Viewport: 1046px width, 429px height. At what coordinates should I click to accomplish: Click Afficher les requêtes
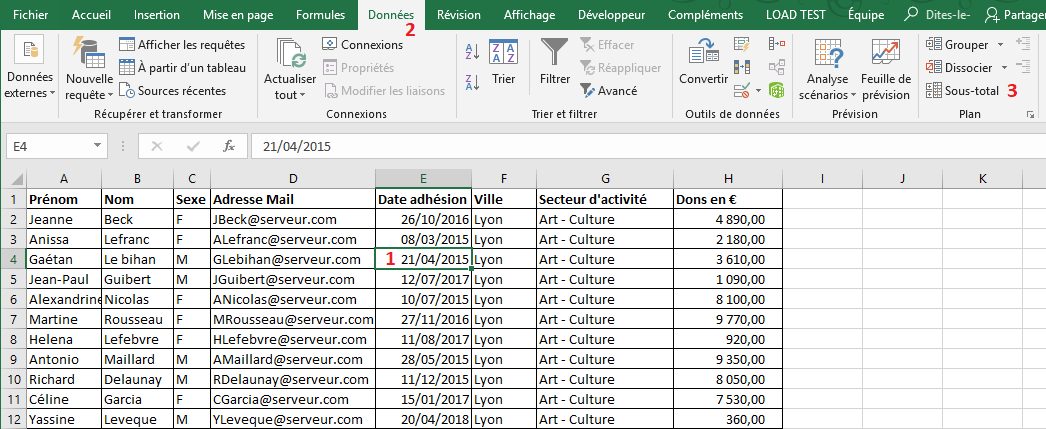(x=181, y=44)
